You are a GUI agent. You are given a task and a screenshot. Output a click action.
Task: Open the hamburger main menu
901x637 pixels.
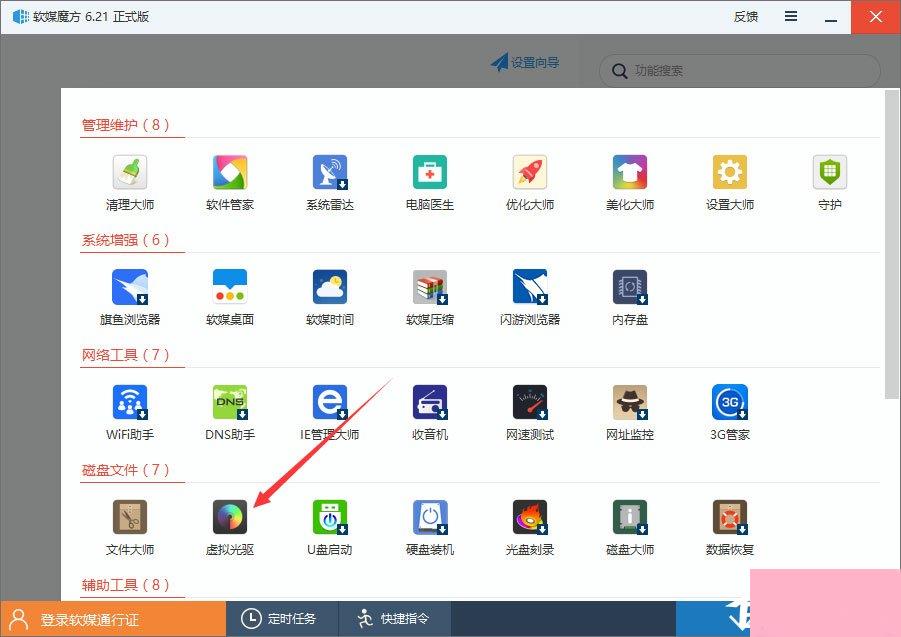tap(791, 16)
